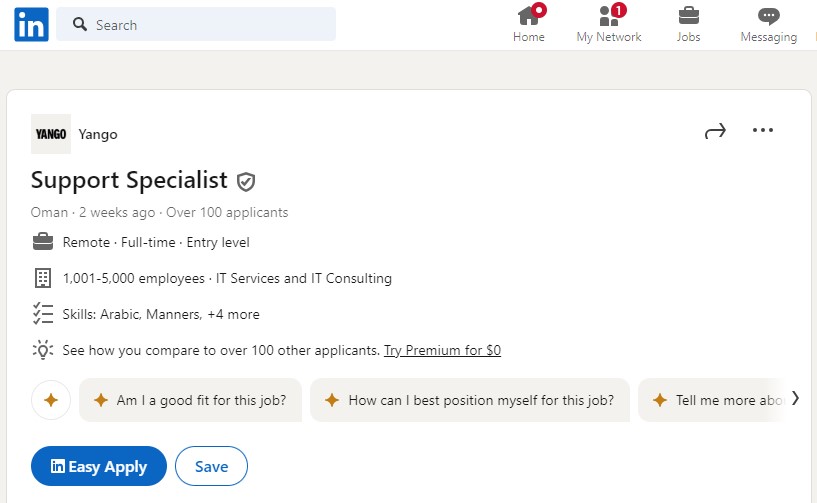Open the three-dot more options menu
The width and height of the screenshot is (817, 503).
pos(763,130)
